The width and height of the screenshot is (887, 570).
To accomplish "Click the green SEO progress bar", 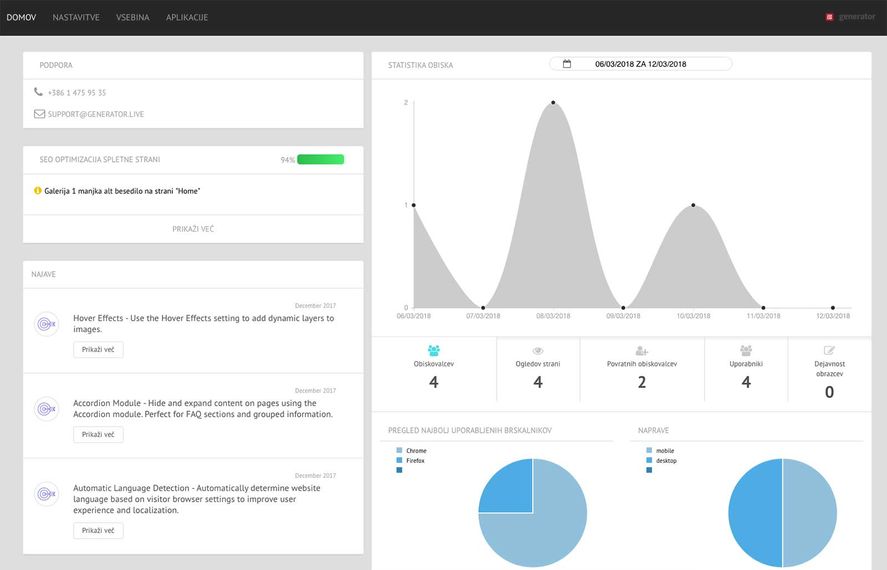I will 320,159.
